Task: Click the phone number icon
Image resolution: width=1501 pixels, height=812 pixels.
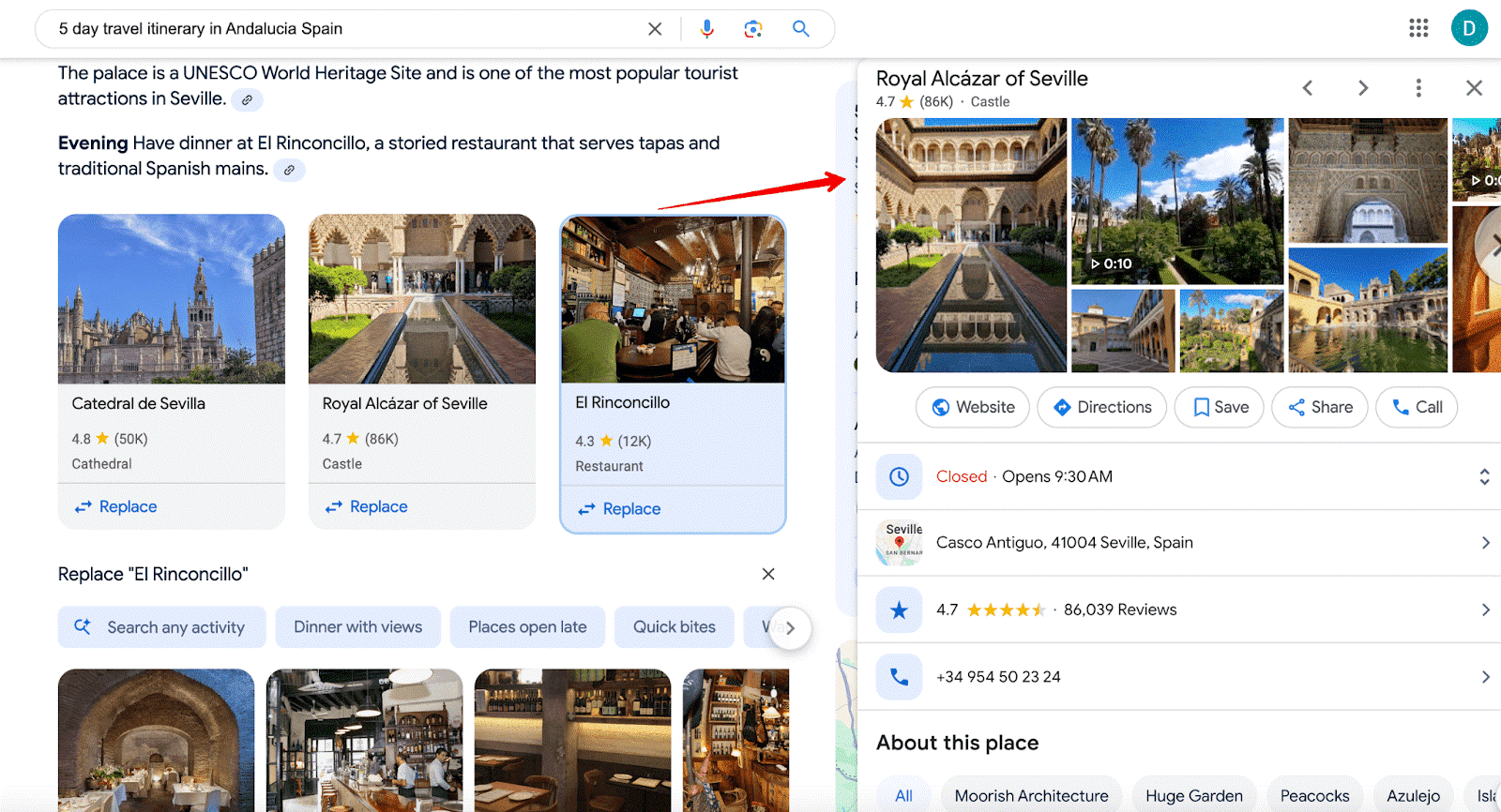Action: point(899,677)
